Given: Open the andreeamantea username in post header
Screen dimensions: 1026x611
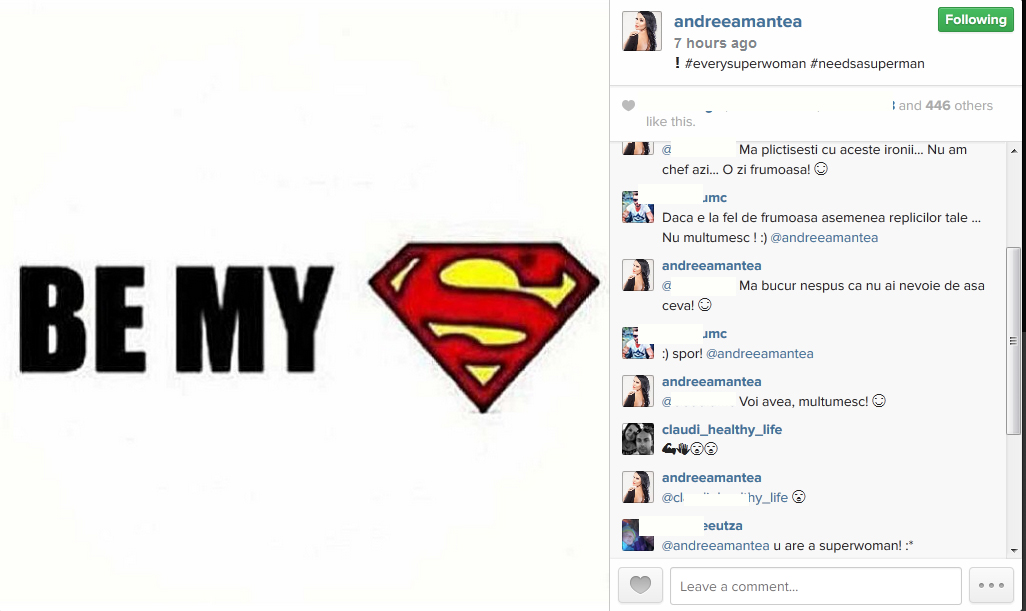Looking at the screenshot, I should click(737, 22).
